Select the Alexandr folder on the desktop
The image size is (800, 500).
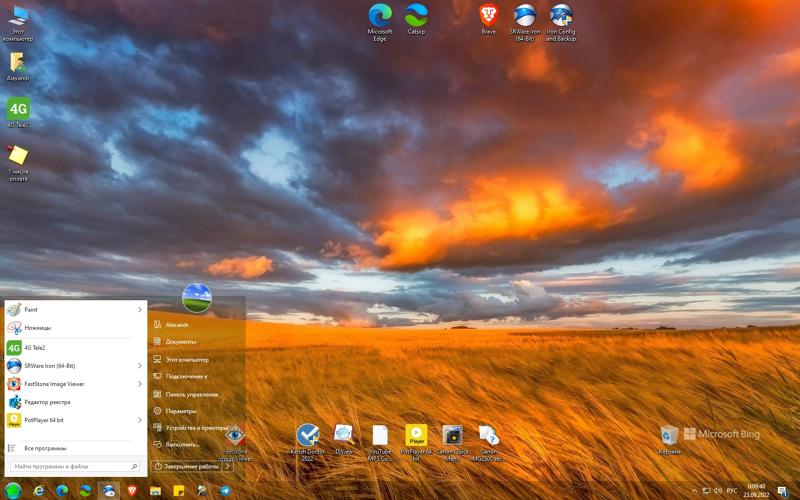pos(18,66)
